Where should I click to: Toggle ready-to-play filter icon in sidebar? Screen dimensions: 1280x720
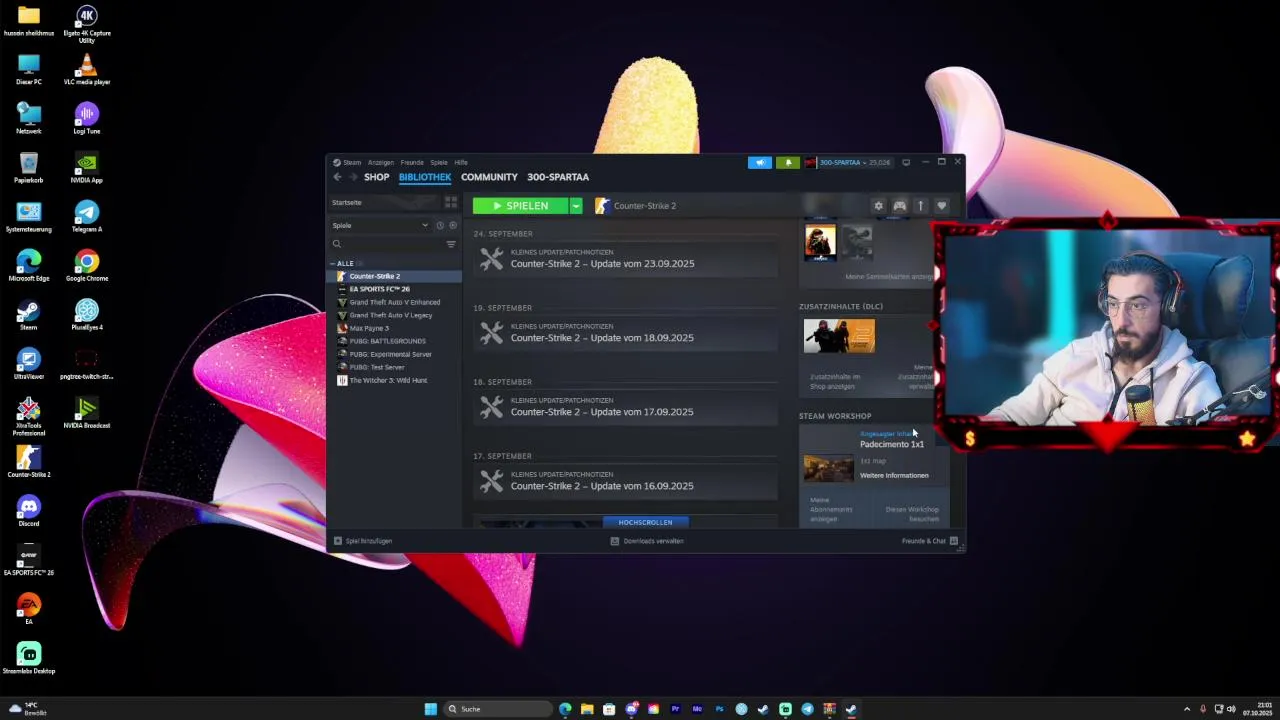[x=452, y=225]
